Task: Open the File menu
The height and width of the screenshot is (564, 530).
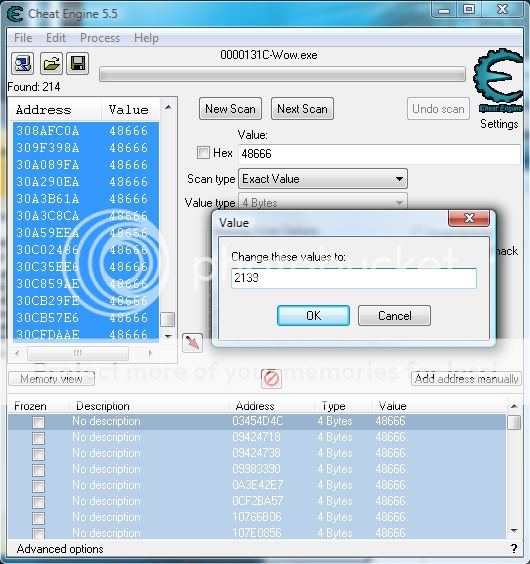Action: (x=23, y=38)
